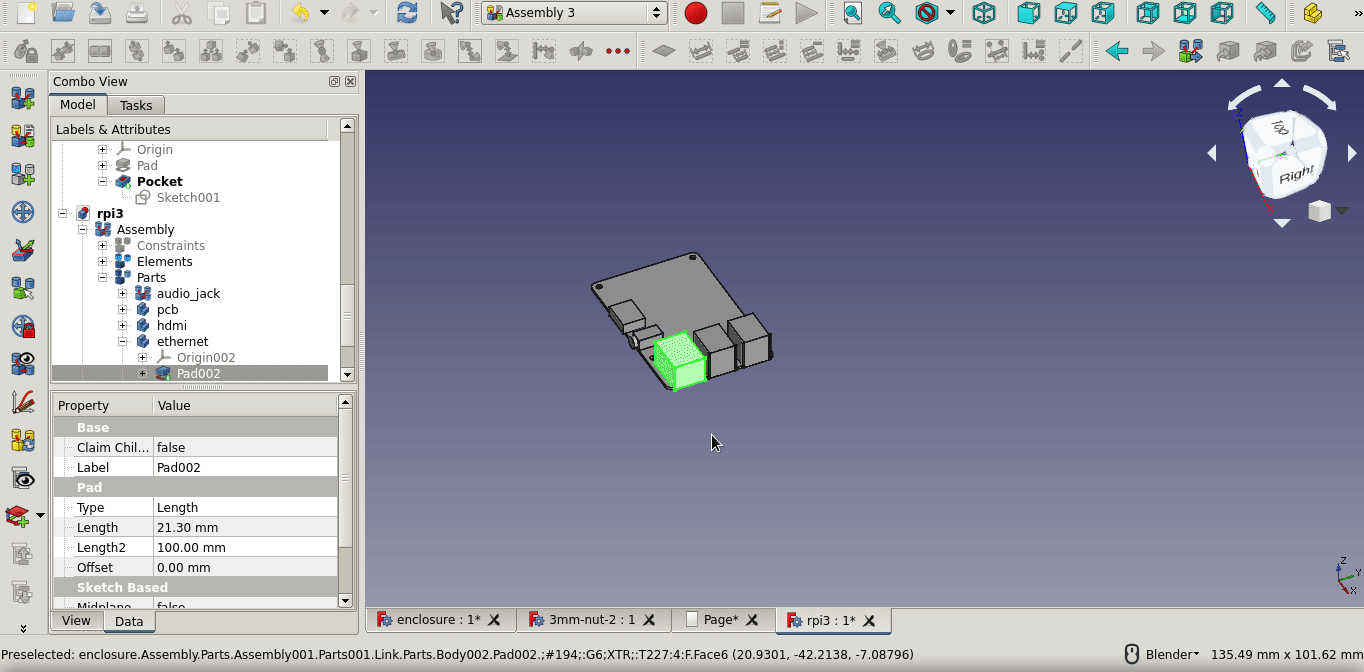Screen dimensions: 1364x672
Task: Create a new assembly from the left sidebar
Action: [x=22, y=99]
